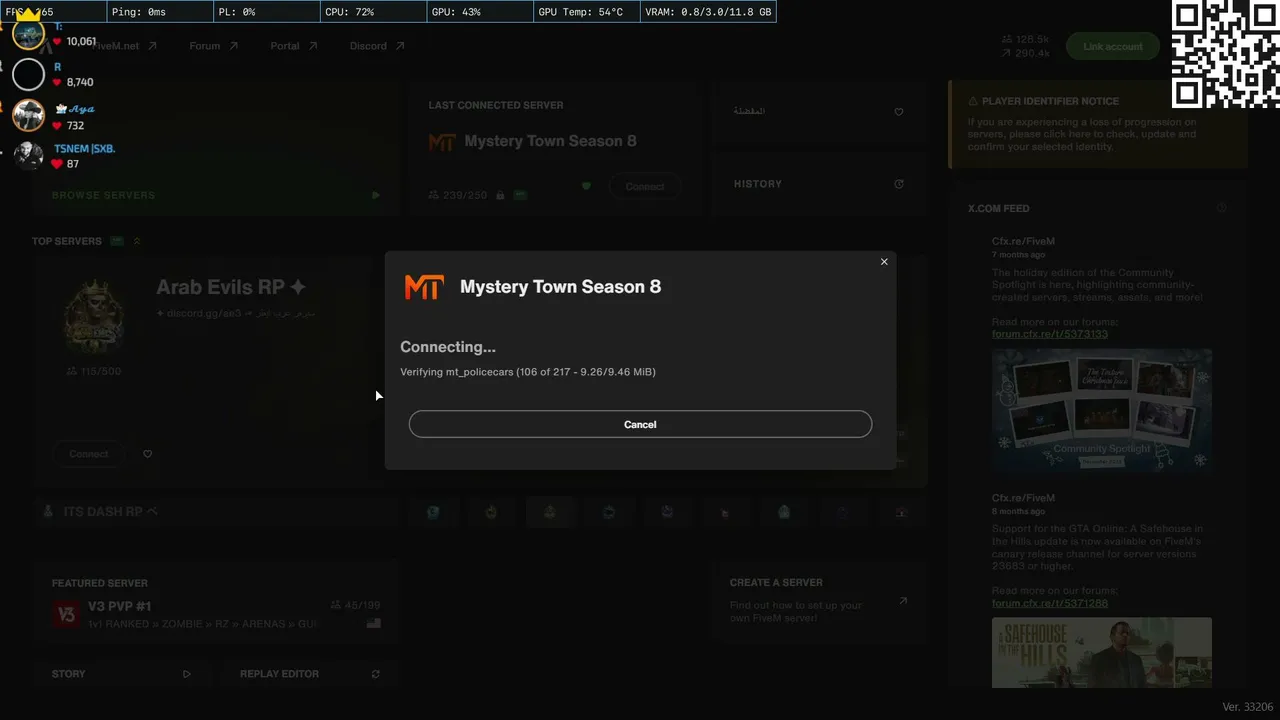This screenshot has height=720, width=1280.
Task: Click the Arab Evils RP server logo
Action: tap(93, 316)
